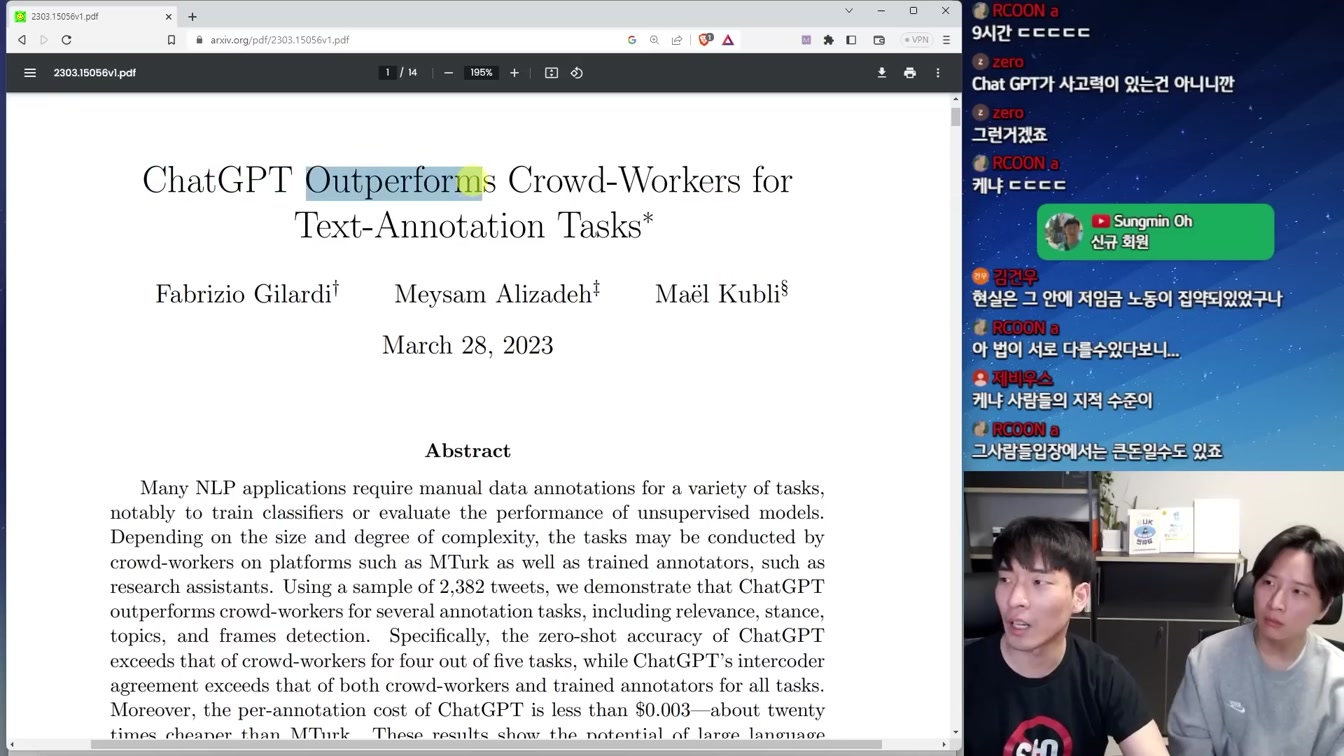This screenshot has height=756, width=1344.
Task: Open the PDF viewer sidebar menu
Action: pyautogui.click(x=30, y=73)
